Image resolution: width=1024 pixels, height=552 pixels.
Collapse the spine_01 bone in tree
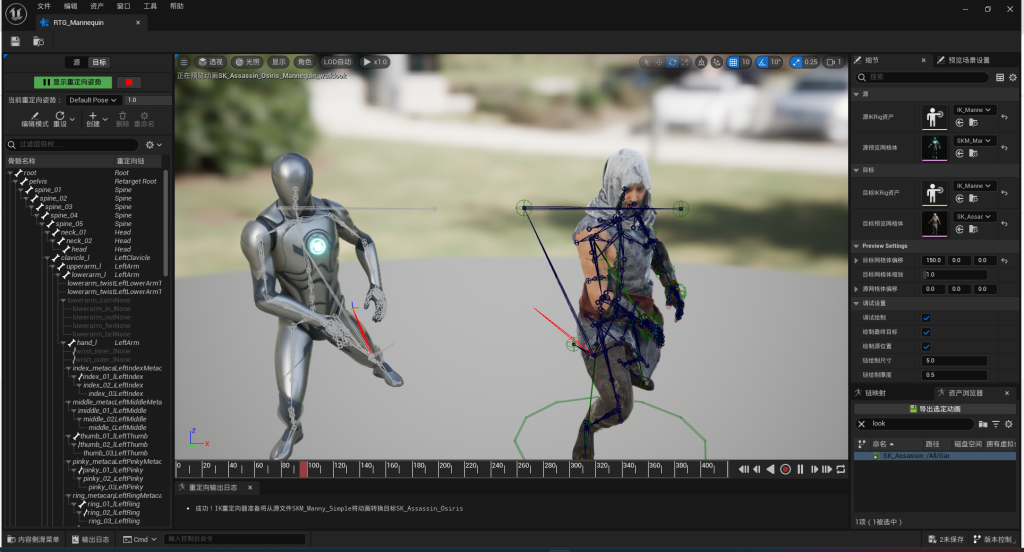[21, 190]
